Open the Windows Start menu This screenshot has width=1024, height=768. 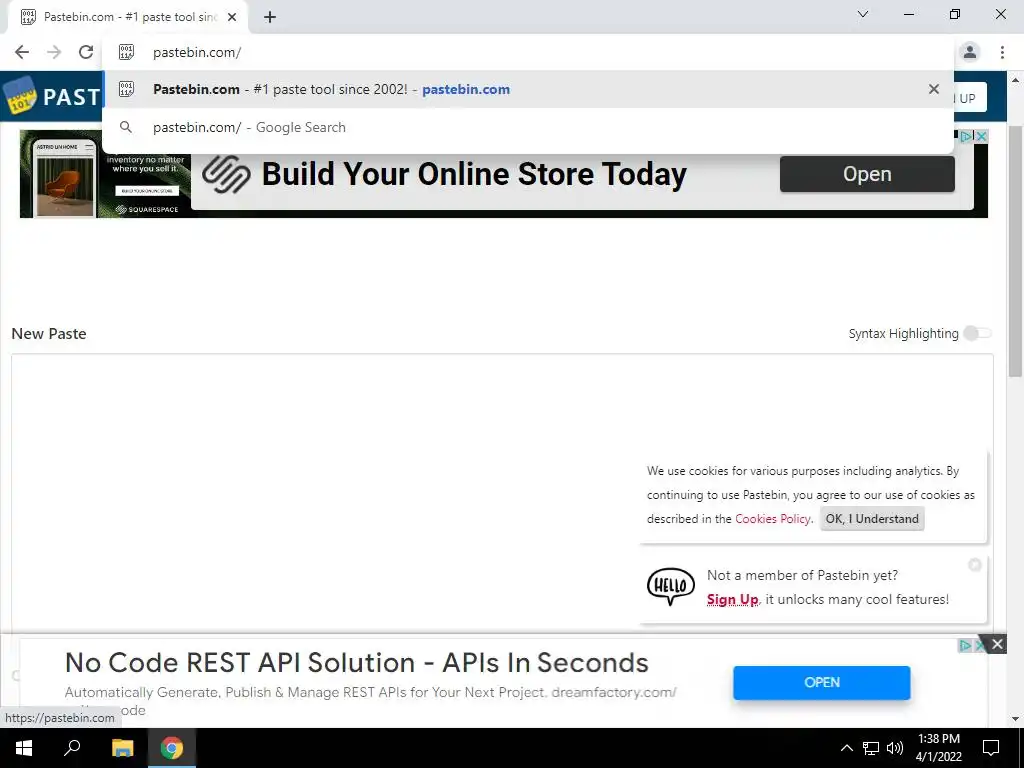24,748
